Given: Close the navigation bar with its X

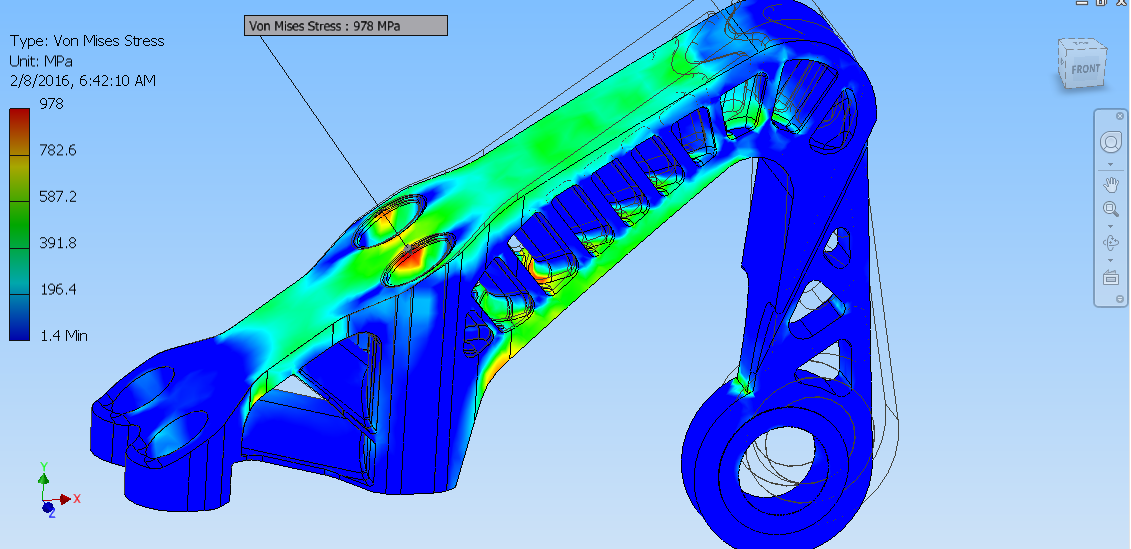Looking at the screenshot, I should (x=1120, y=116).
